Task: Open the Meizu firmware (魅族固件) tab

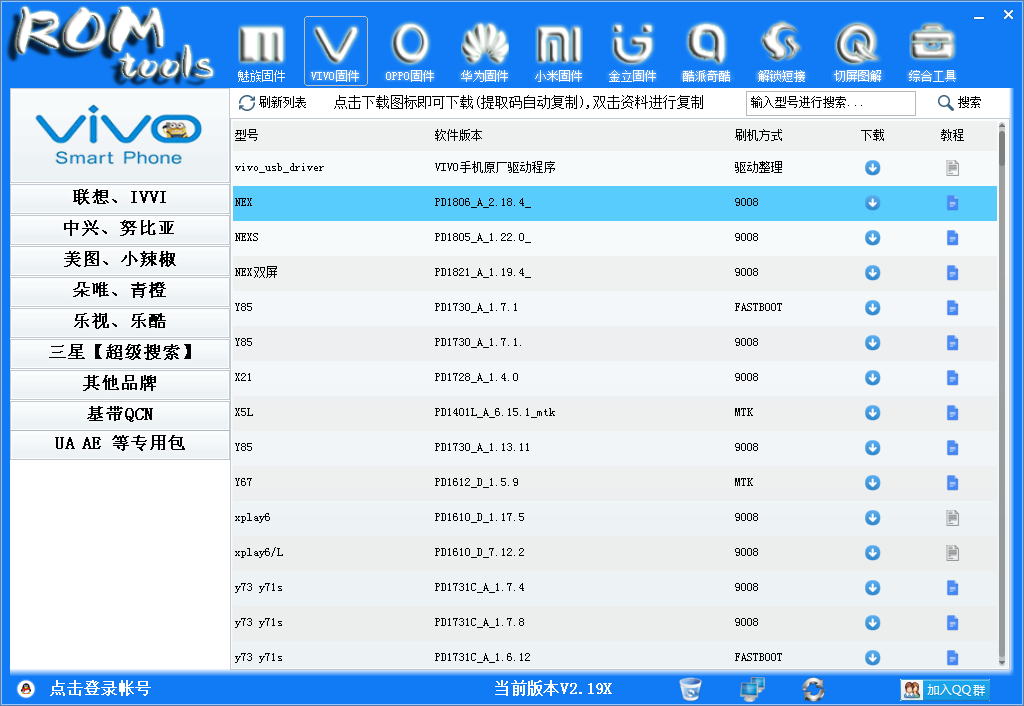Action: [x=261, y=52]
